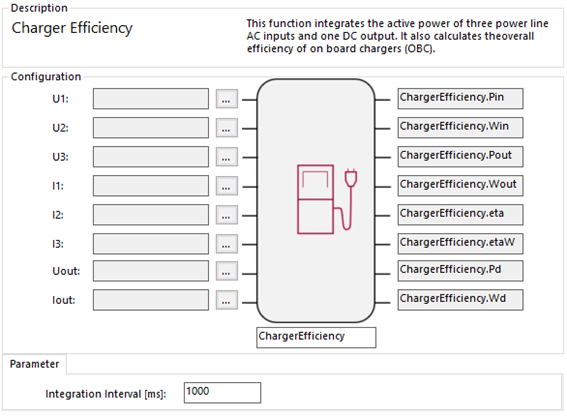This screenshot has width=567, height=416.
Task: Open browse button for Iout input
Action: (227, 300)
